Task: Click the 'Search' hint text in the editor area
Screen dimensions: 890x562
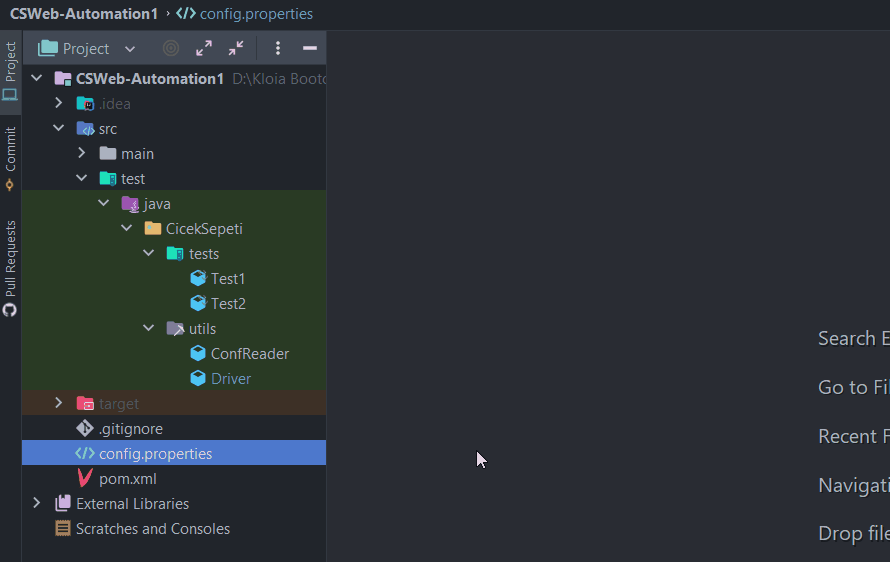Action: pyautogui.click(x=847, y=338)
